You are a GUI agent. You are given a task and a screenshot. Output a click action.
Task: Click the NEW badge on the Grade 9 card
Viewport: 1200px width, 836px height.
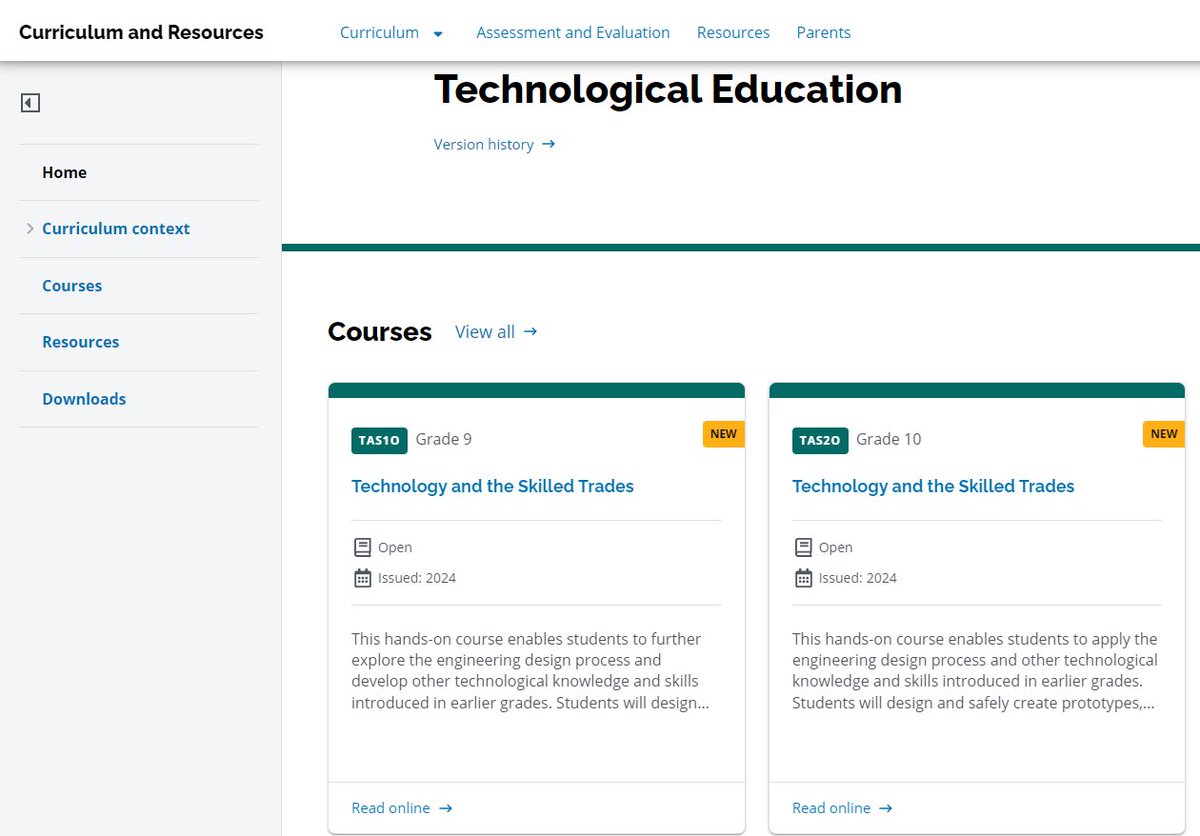pyautogui.click(x=723, y=434)
